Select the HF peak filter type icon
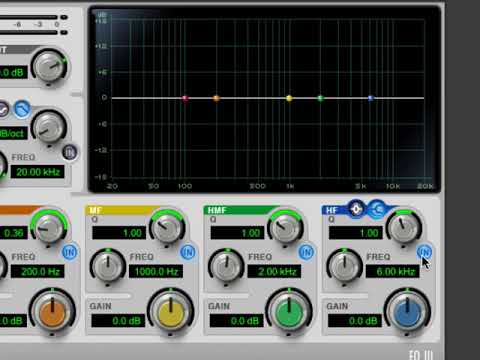The image size is (480, 360). tap(356, 209)
